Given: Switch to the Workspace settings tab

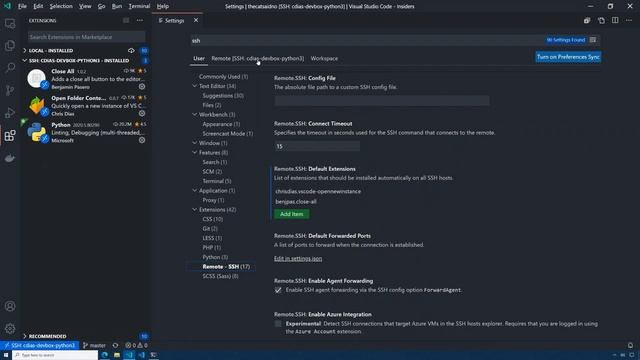Looking at the screenshot, I should tap(324, 58).
